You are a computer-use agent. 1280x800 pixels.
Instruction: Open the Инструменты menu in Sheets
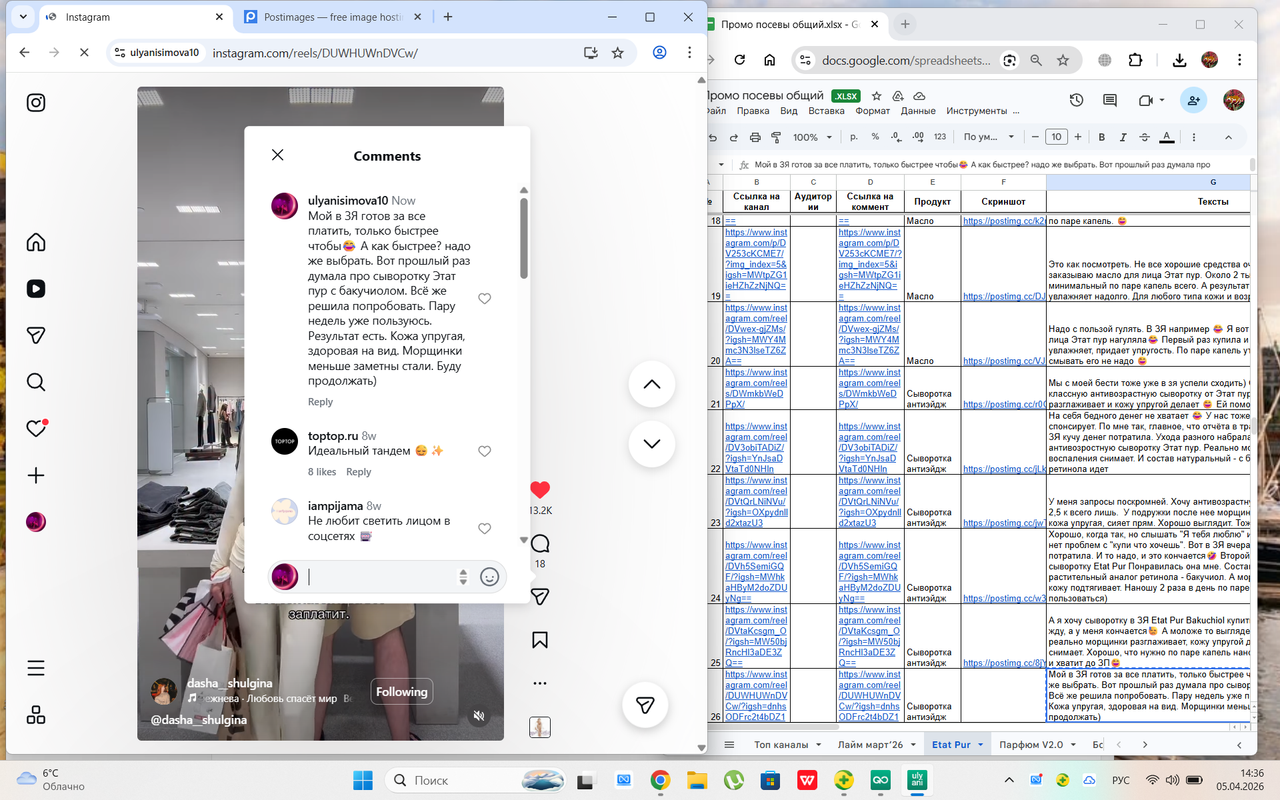coord(977,111)
